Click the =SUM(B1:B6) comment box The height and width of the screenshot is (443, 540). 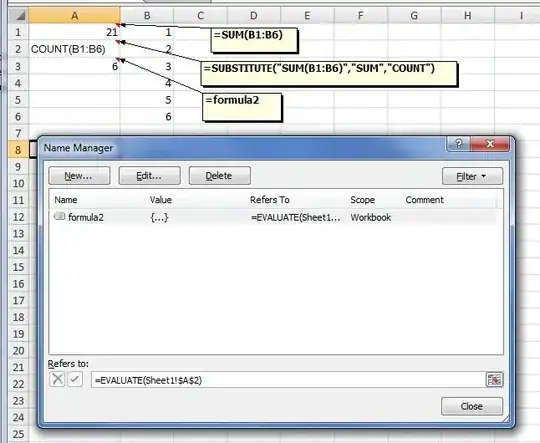click(x=254, y=40)
